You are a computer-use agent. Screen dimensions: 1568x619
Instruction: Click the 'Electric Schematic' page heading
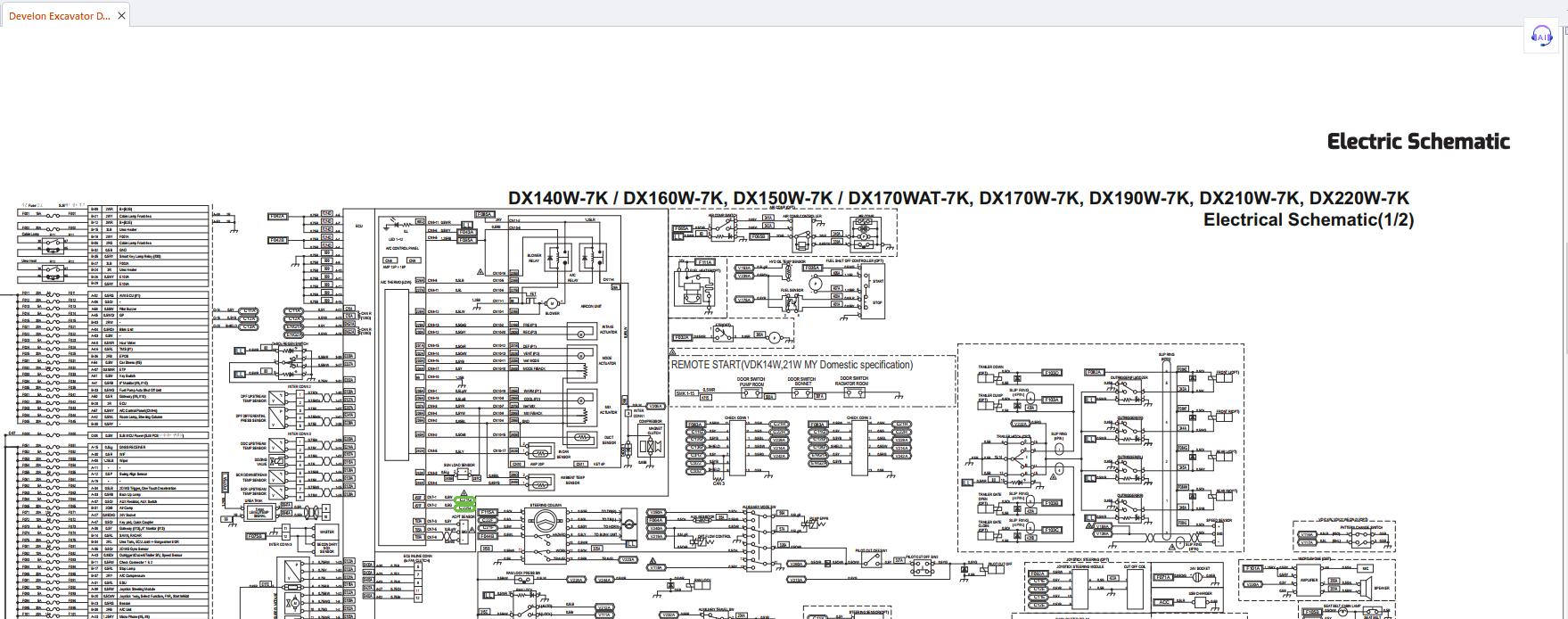(x=1418, y=141)
